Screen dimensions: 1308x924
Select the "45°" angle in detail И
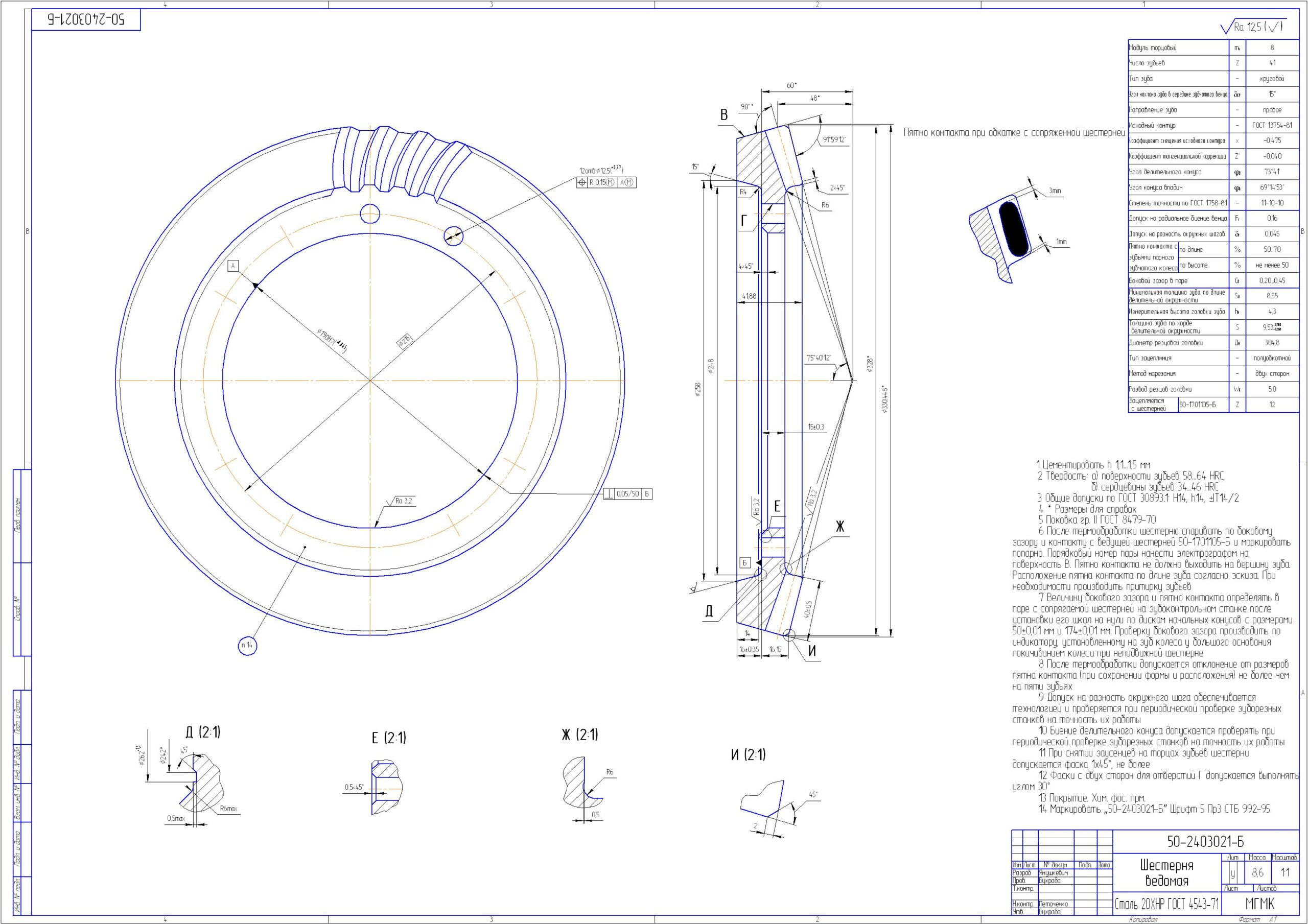813,795
